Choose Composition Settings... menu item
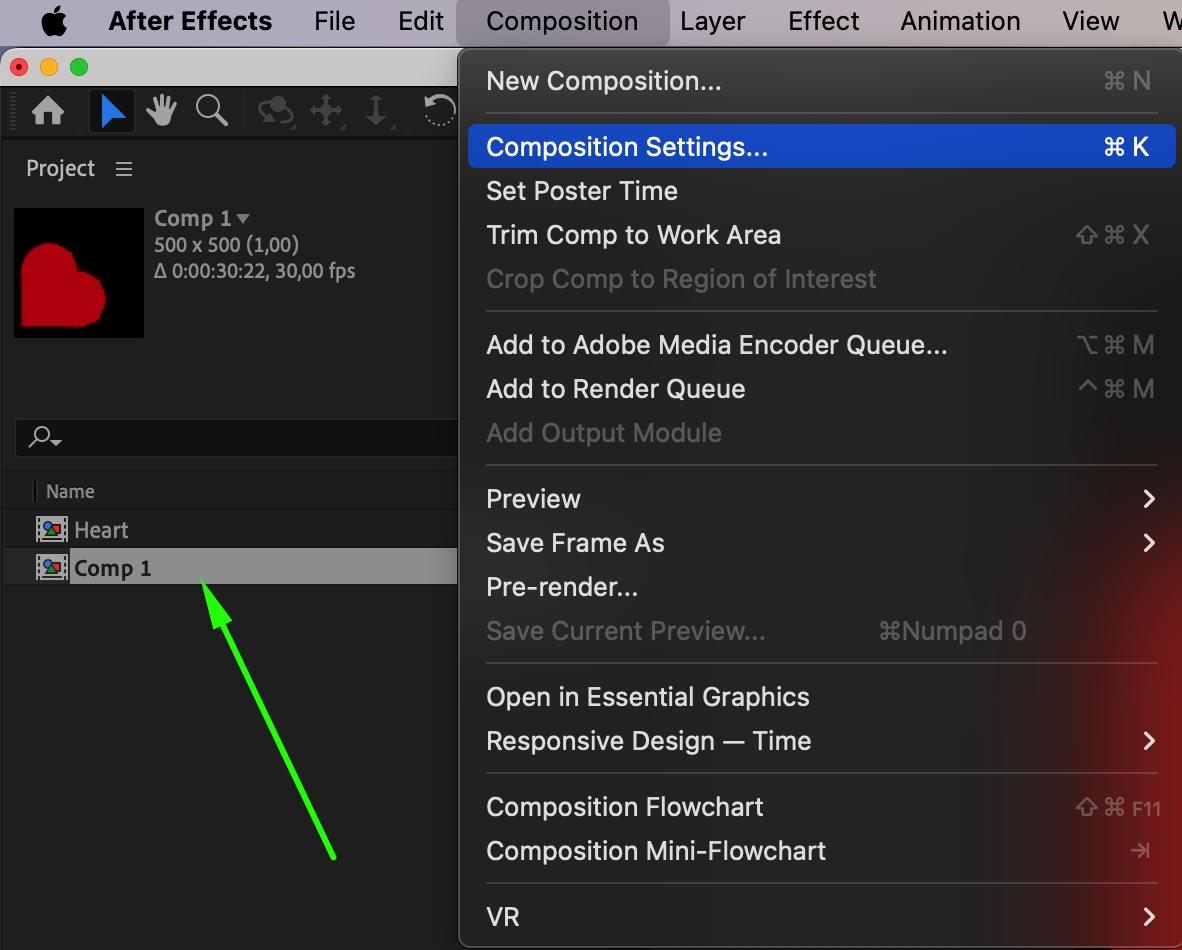The width and height of the screenshot is (1182, 950). 822,146
